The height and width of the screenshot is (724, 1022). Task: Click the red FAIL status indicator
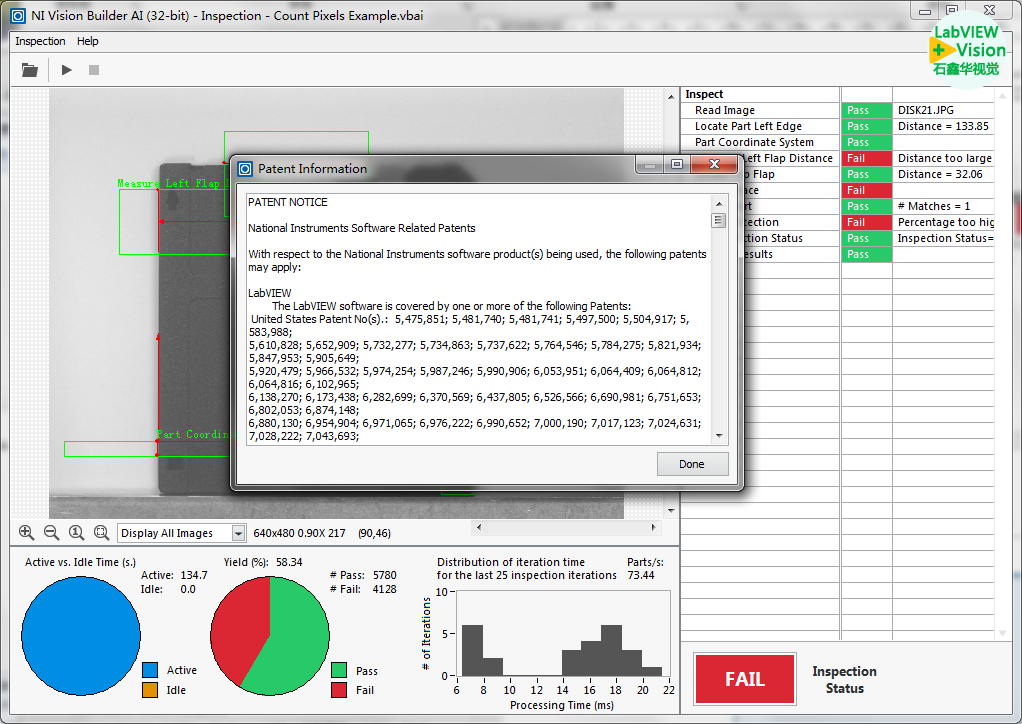point(744,679)
